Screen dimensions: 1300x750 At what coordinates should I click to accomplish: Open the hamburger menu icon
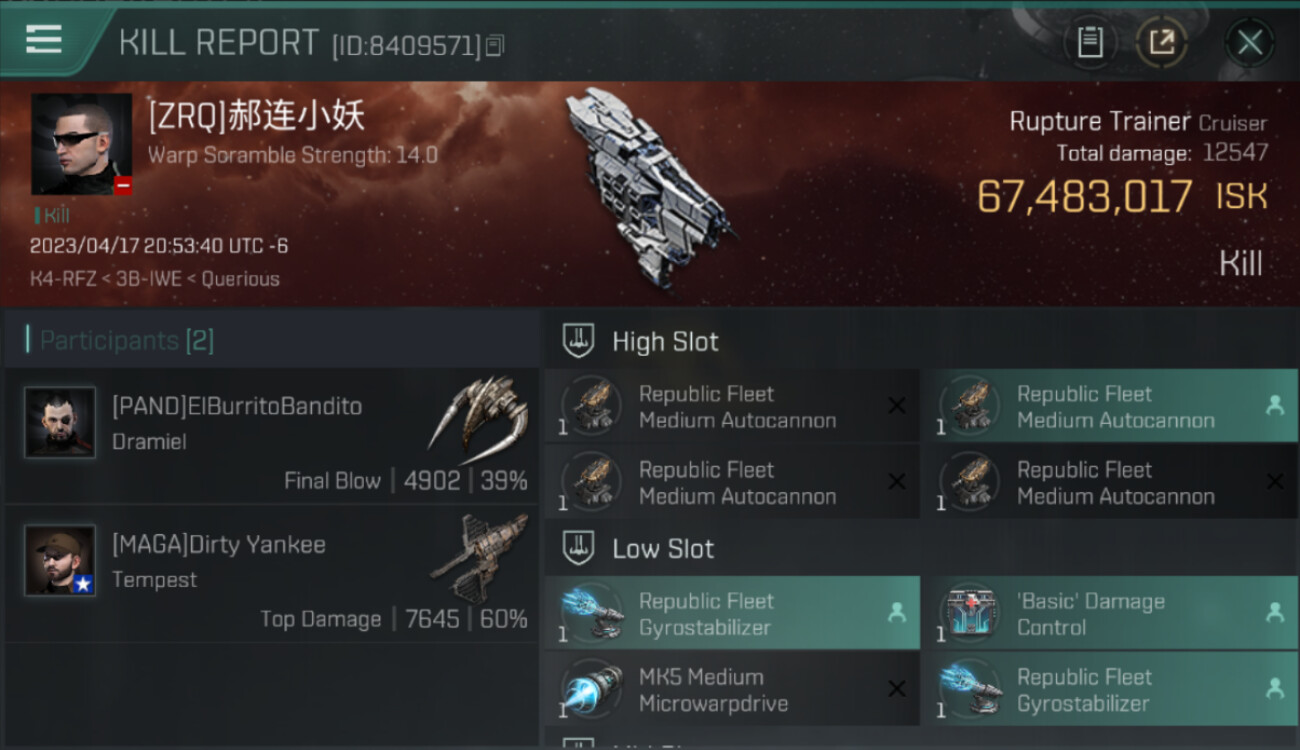tap(43, 40)
